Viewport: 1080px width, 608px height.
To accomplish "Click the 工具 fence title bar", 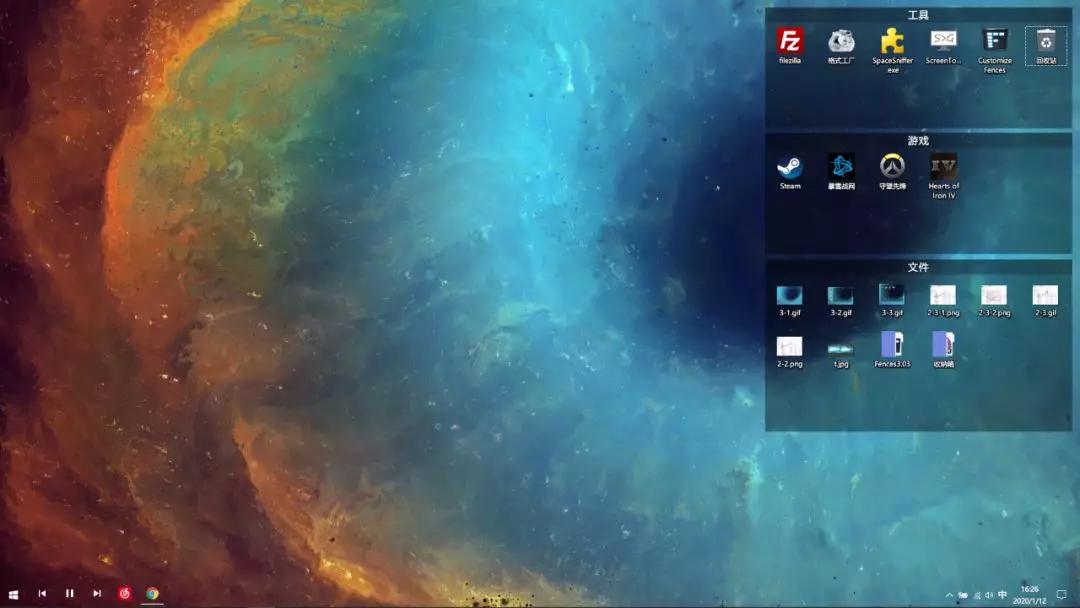I will pyautogui.click(x=917, y=15).
